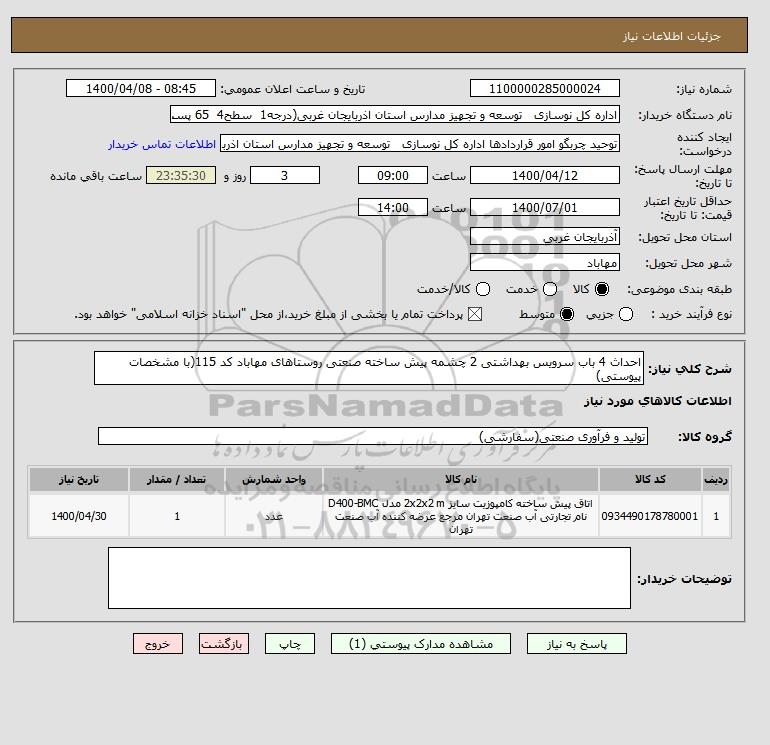Click the کد کالا column header

point(650,479)
